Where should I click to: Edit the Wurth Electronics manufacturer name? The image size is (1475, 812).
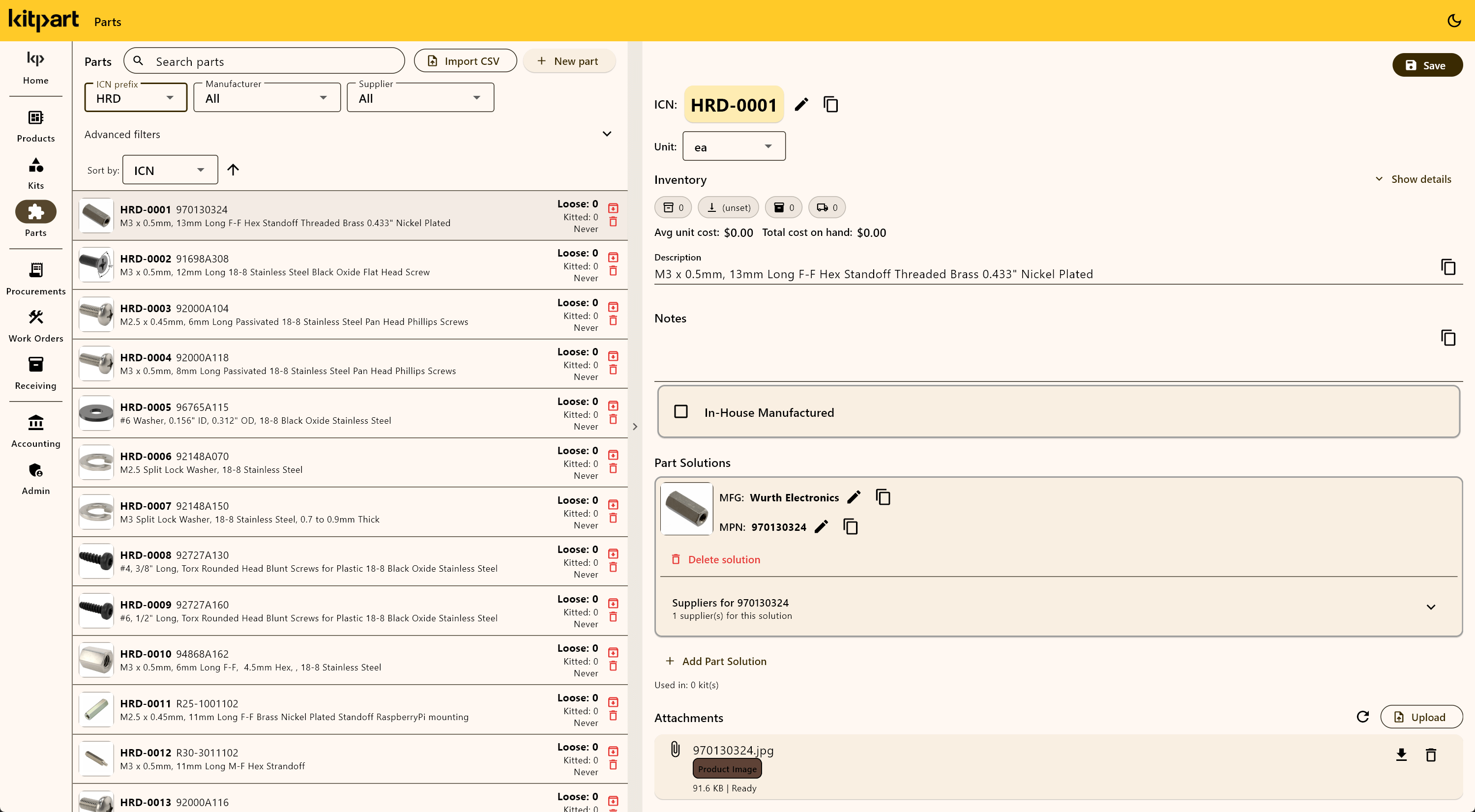(854, 497)
